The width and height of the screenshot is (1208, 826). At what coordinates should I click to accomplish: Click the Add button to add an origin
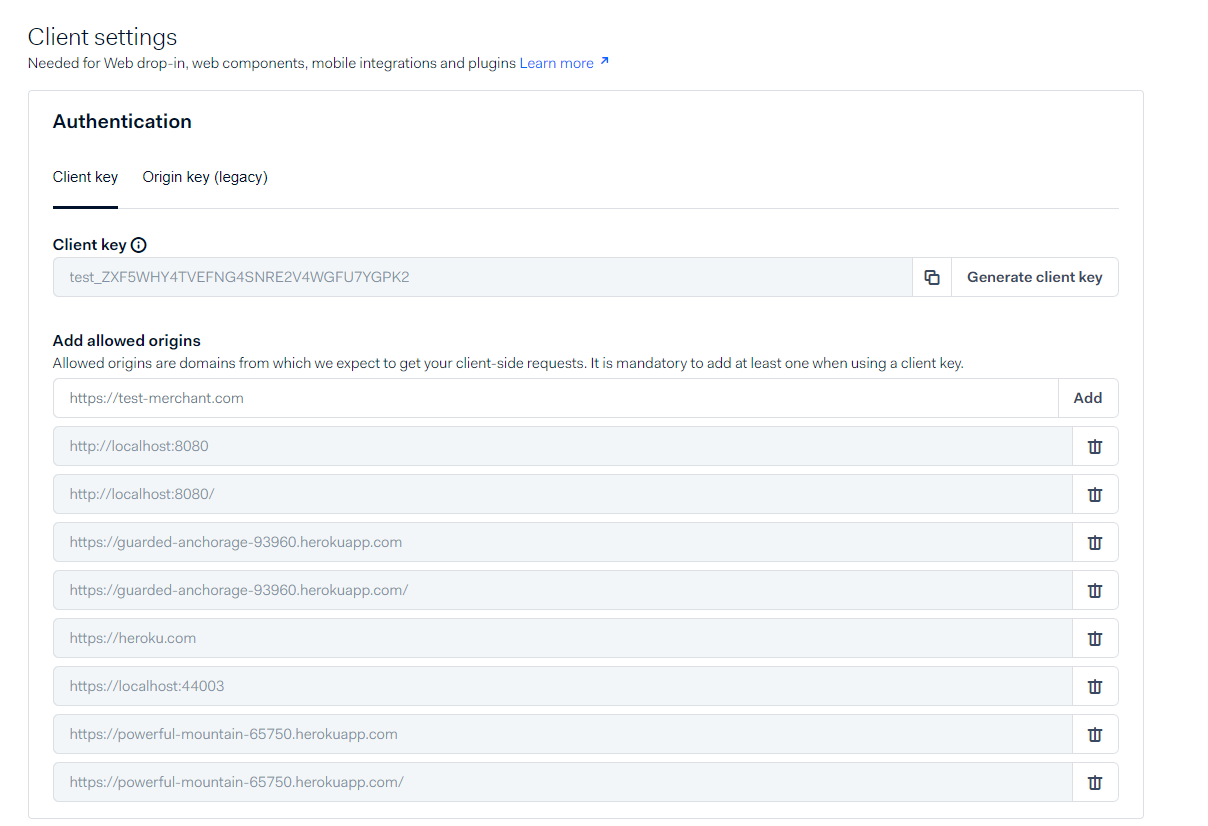(x=1088, y=398)
